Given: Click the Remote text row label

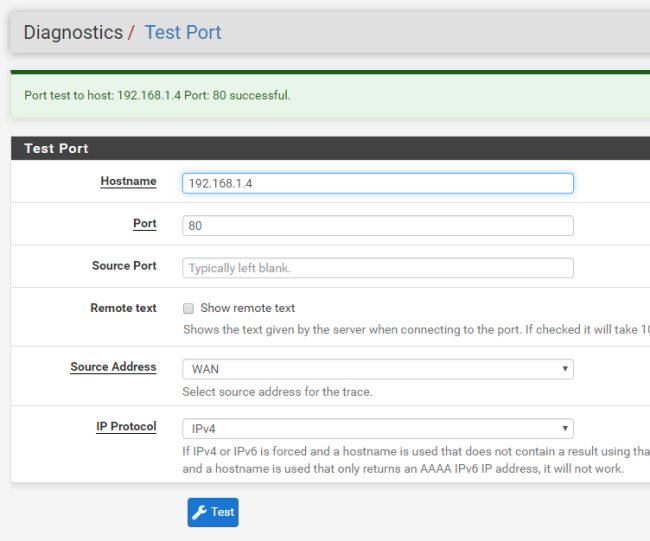Looking at the screenshot, I should click(123, 308).
